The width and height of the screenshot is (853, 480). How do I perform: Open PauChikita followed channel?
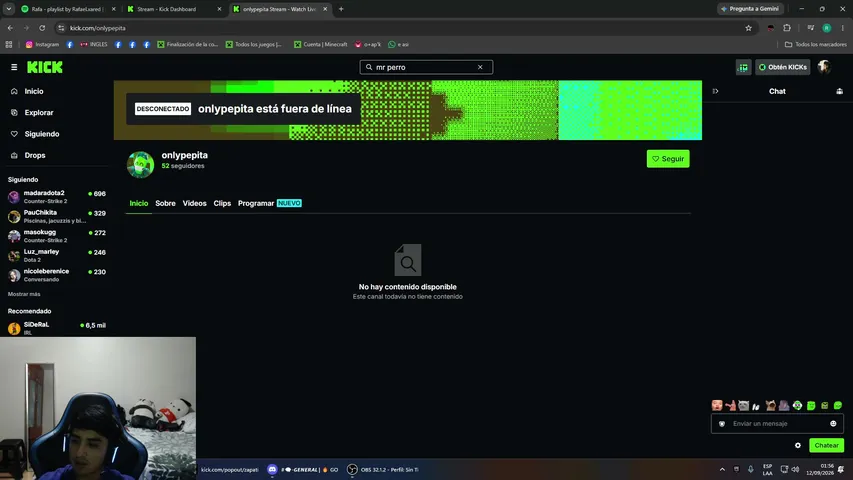click(57, 217)
